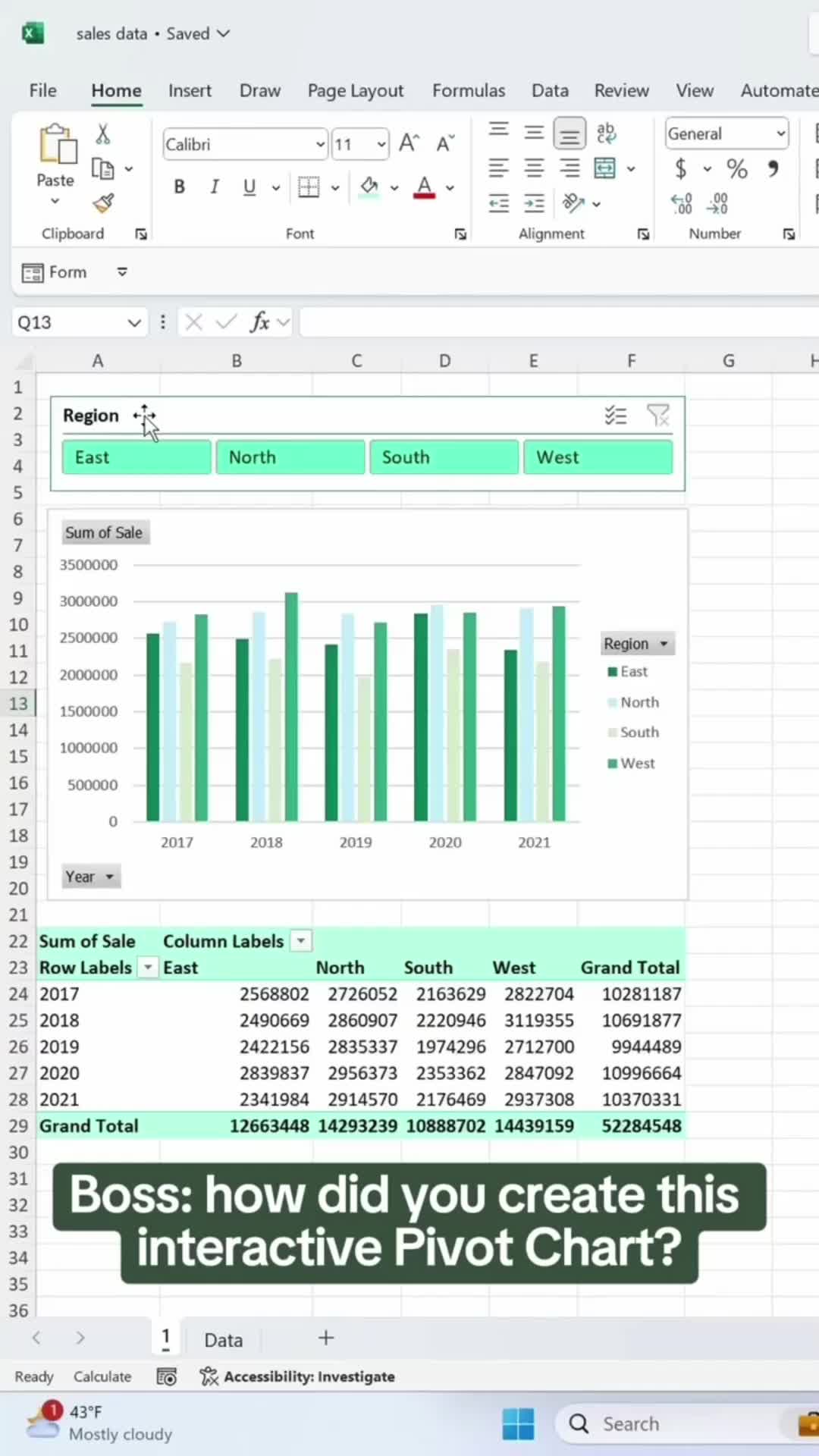Click the Orientation text angle icon
Screen dimensions: 819x1456
click(573, 202)
